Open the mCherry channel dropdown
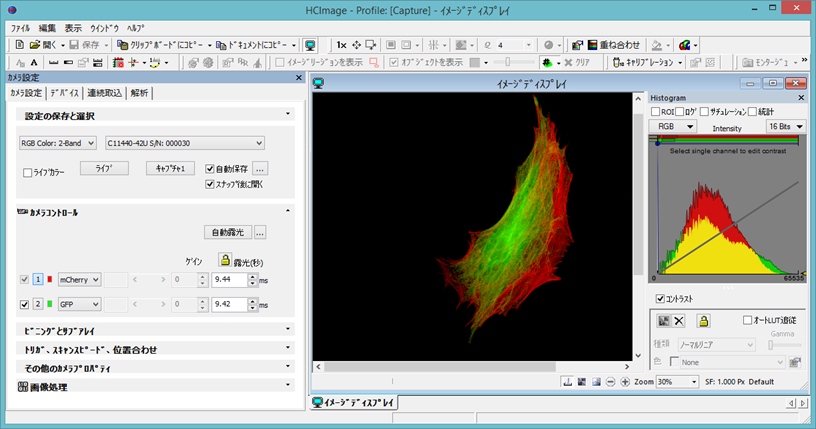 click(x=79, y=279)
